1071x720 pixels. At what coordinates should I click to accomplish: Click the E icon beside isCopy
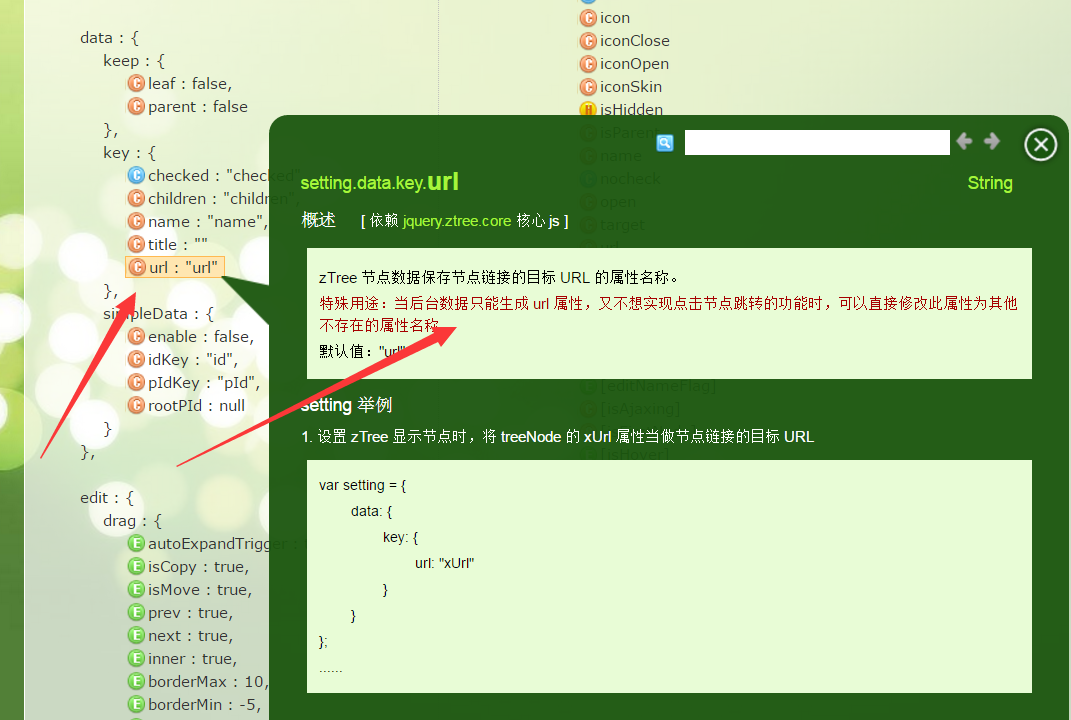(x=137, y=566)
